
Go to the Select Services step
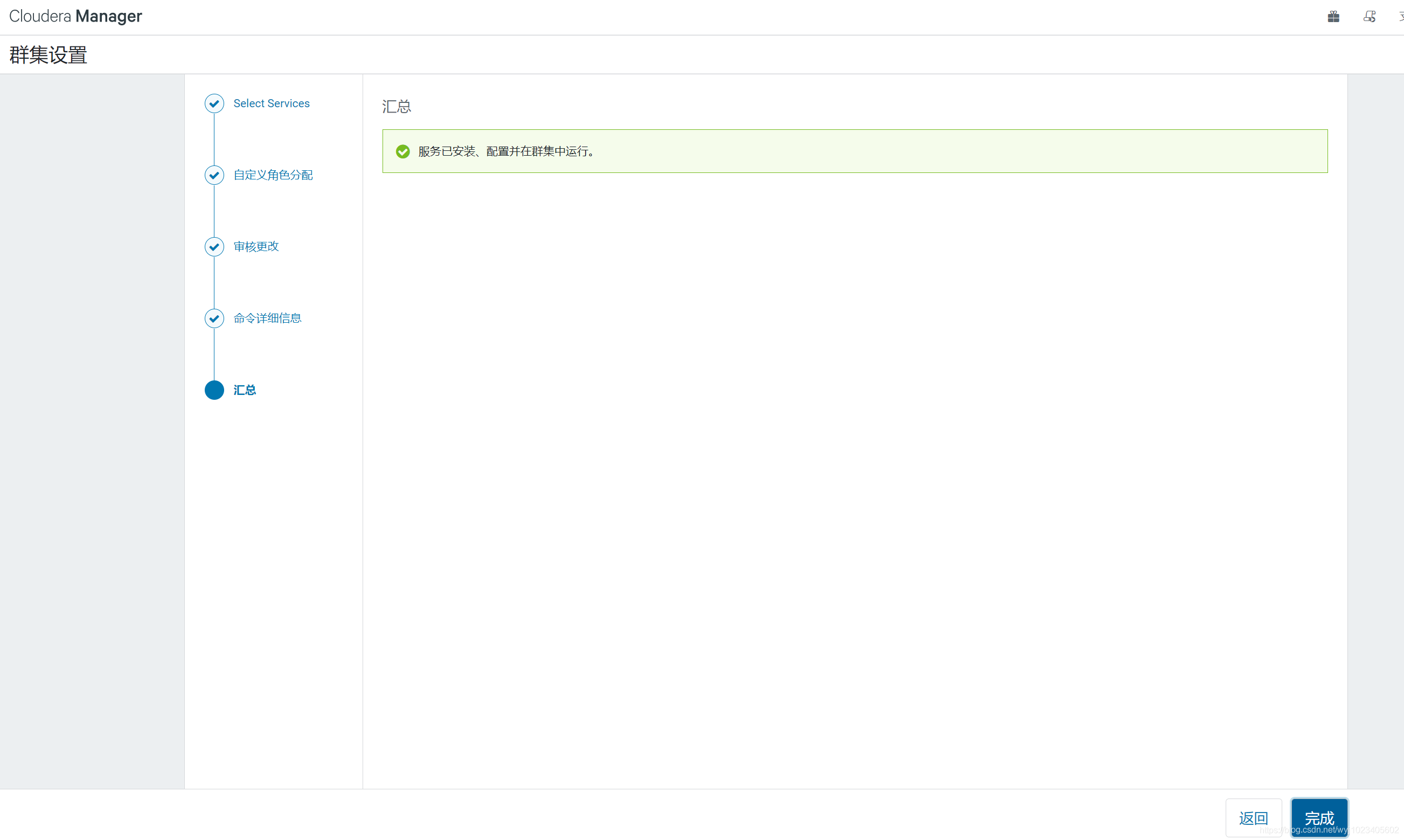click(271, 103)
